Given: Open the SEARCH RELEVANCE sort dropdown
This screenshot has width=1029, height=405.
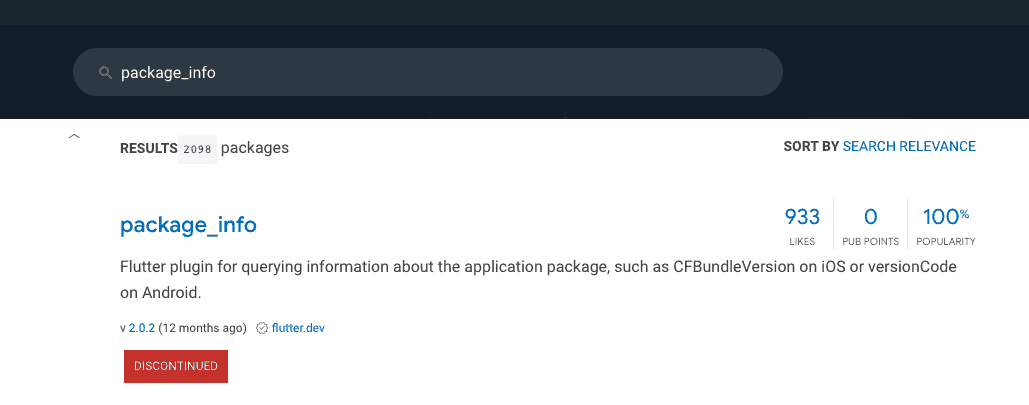Looking at the screenshot, I should (909, 146).
